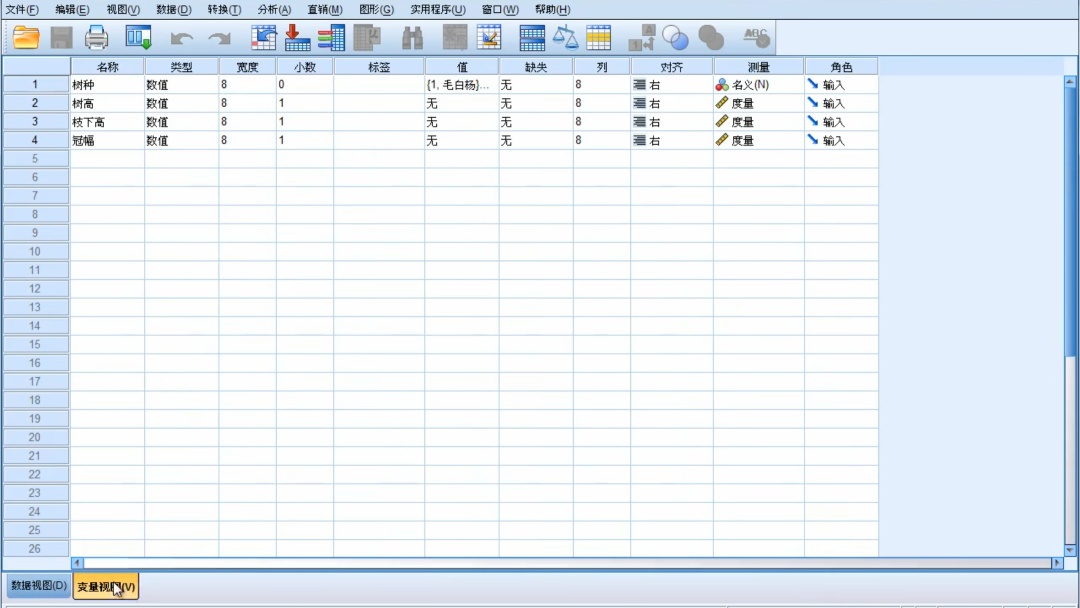Screen dimensions: 1080x608
Task: Click the Weight cases scale icon
Action: (566, 38)
